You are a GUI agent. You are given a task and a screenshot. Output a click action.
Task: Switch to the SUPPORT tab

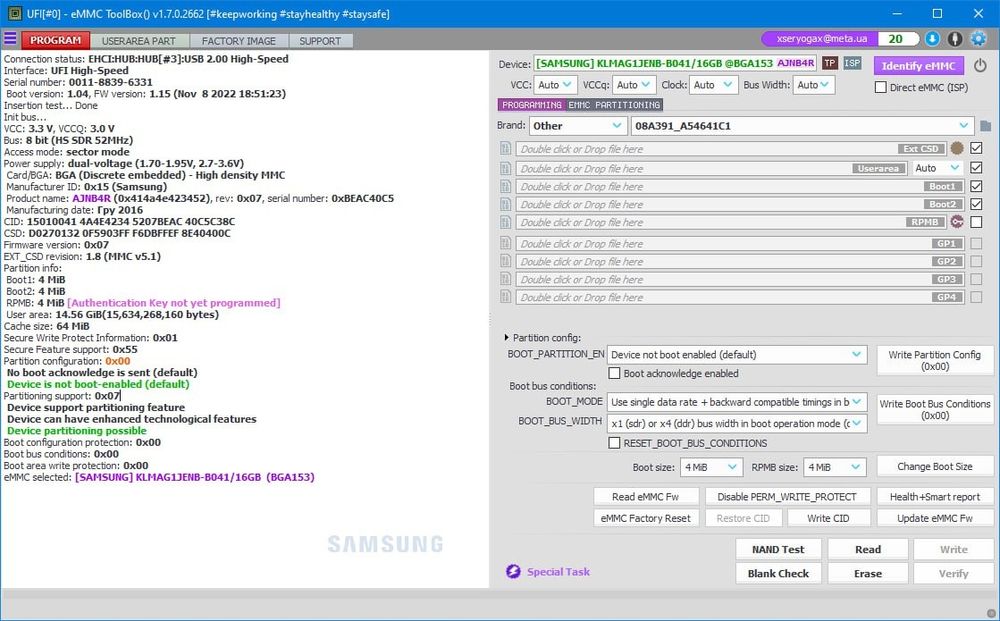(x=320, y=41)
